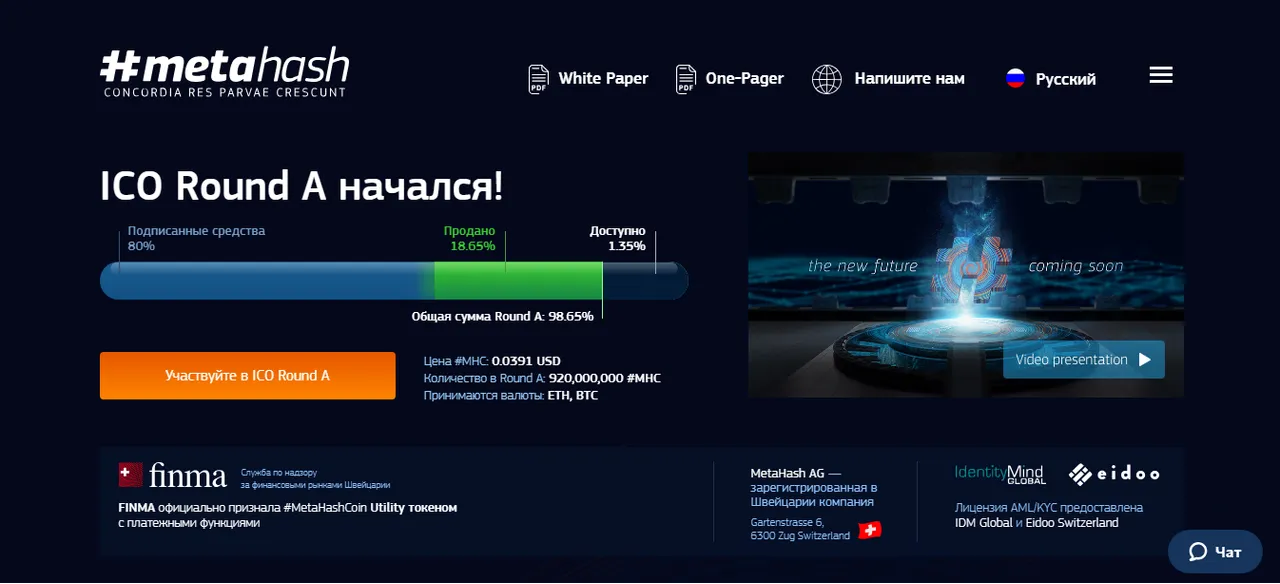Click the finma logo
Screen dimensions: 1280x584
point(173,475)
